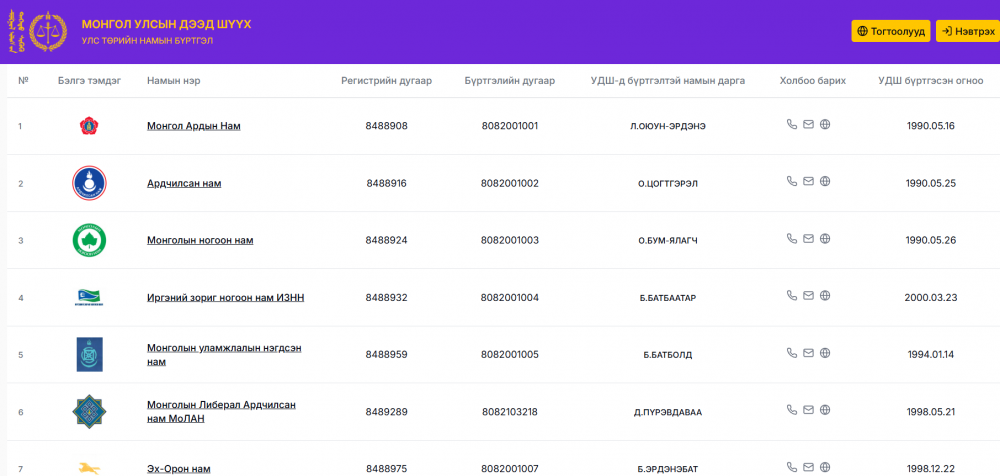Click the Монгол Ардын Нам logo thumbnail
1000x476 pixels.
[x=89, y=126]
